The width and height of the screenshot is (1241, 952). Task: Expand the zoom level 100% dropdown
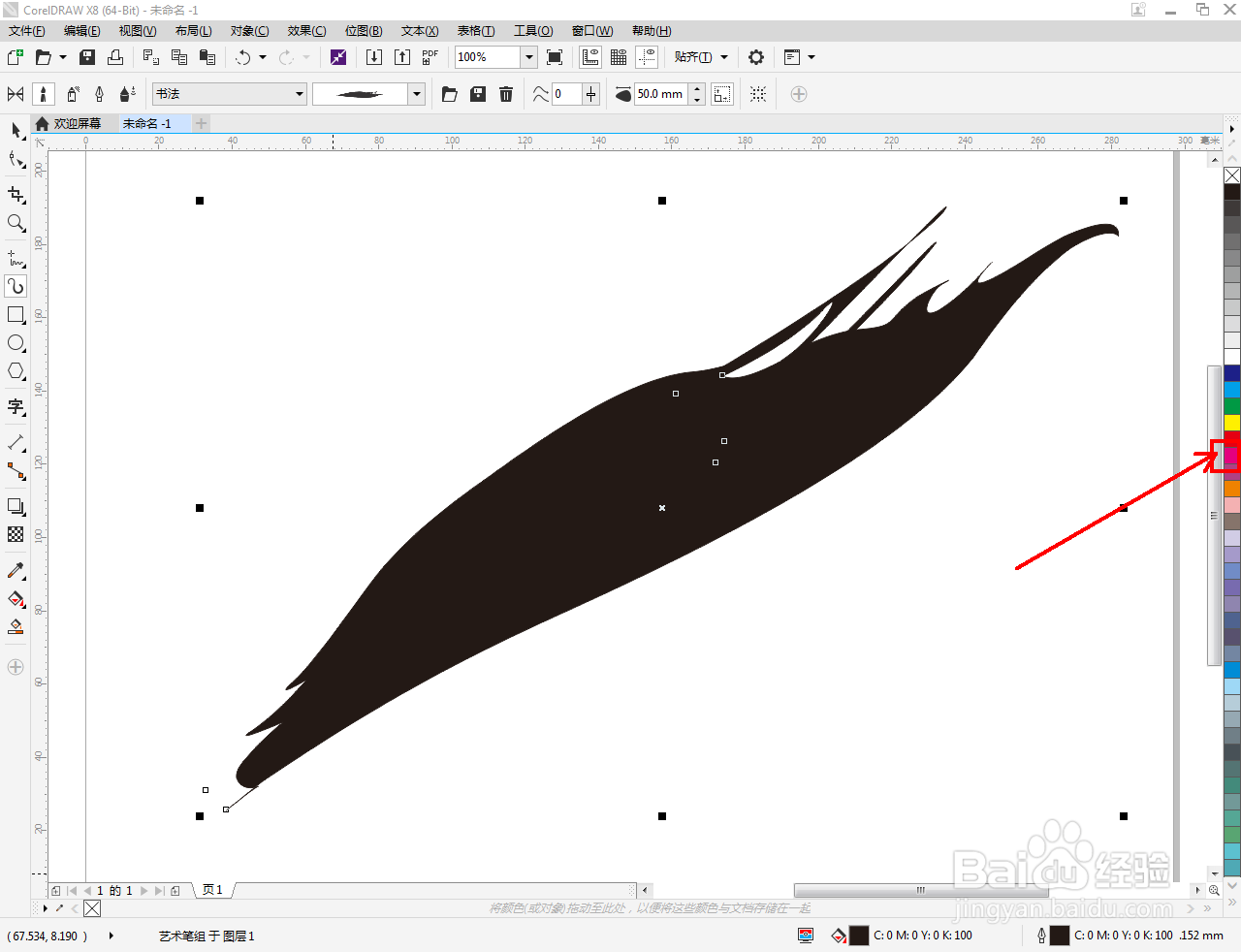[x=529, y=57]
